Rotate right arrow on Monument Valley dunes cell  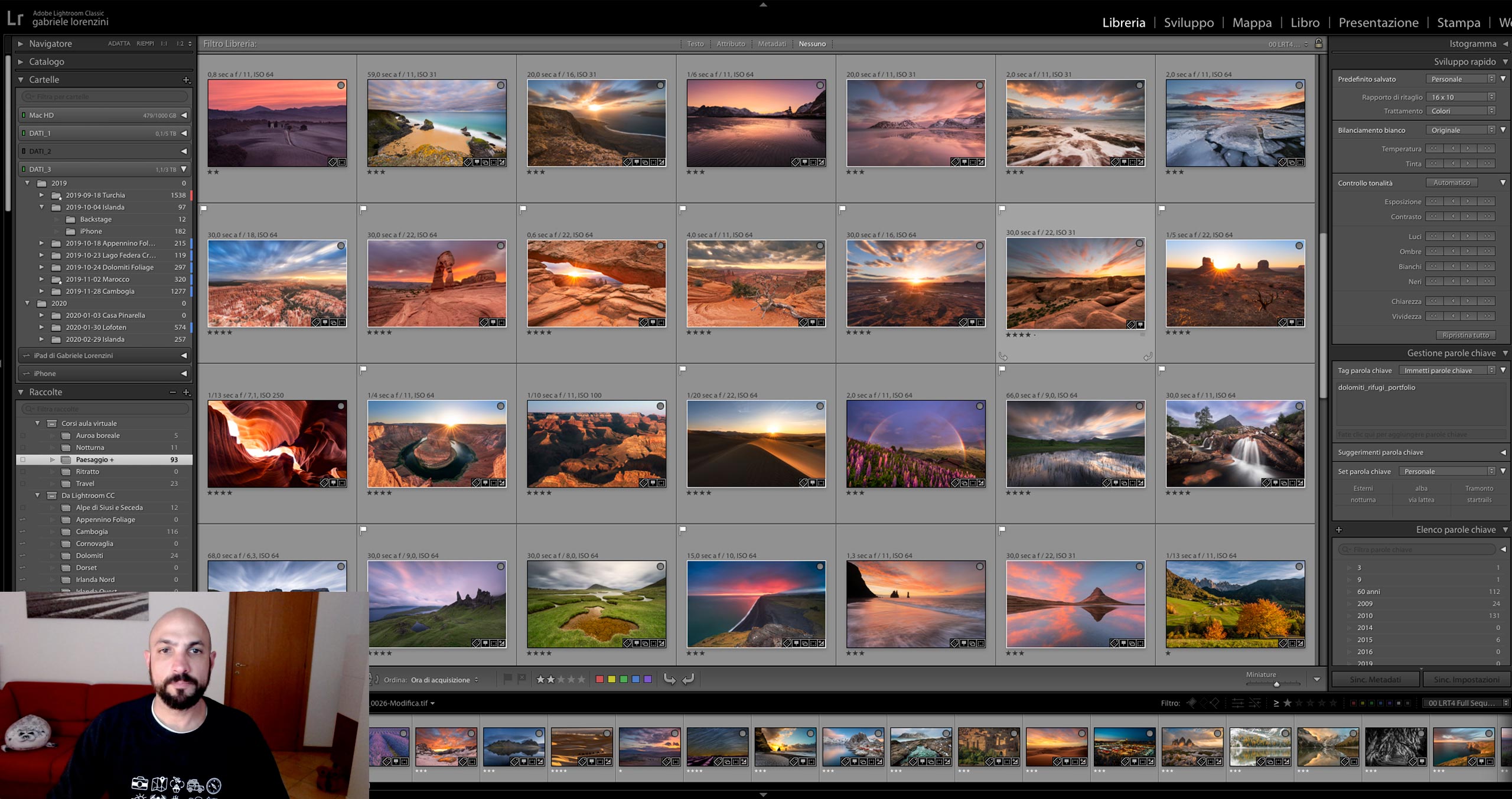(x=1147, y=357)
